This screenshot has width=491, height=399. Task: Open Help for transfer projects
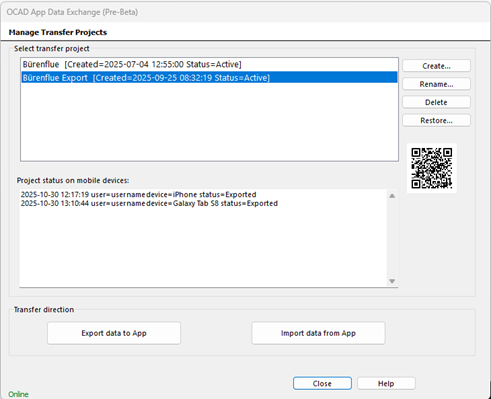coord(386,383)
